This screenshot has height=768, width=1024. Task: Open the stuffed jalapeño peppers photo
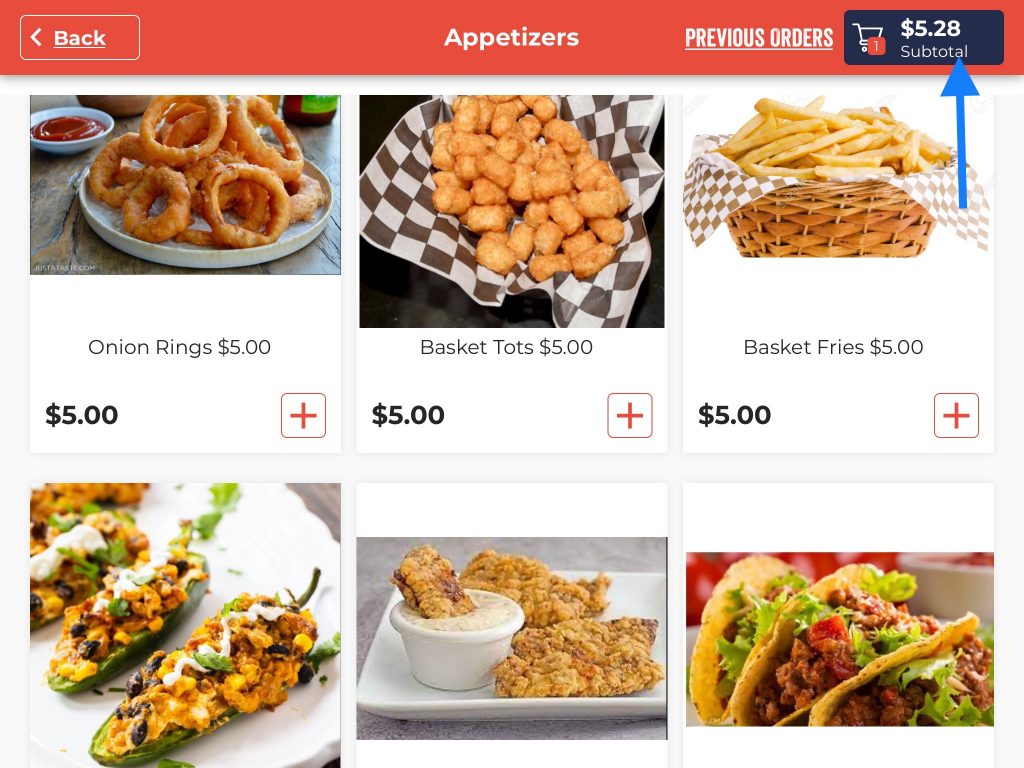tap(185, 626)
